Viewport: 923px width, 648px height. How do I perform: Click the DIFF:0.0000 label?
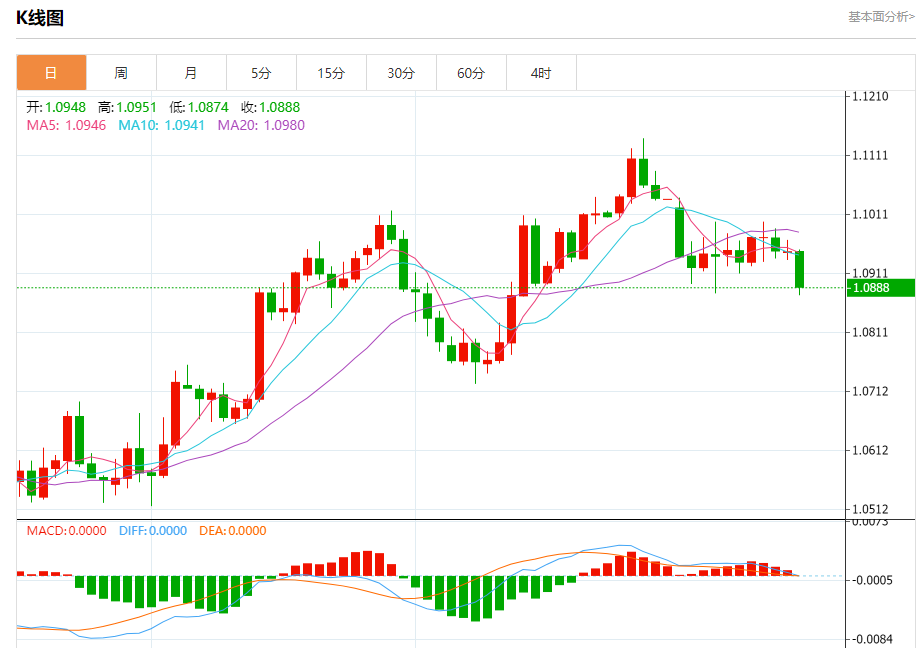coord(153,531)
